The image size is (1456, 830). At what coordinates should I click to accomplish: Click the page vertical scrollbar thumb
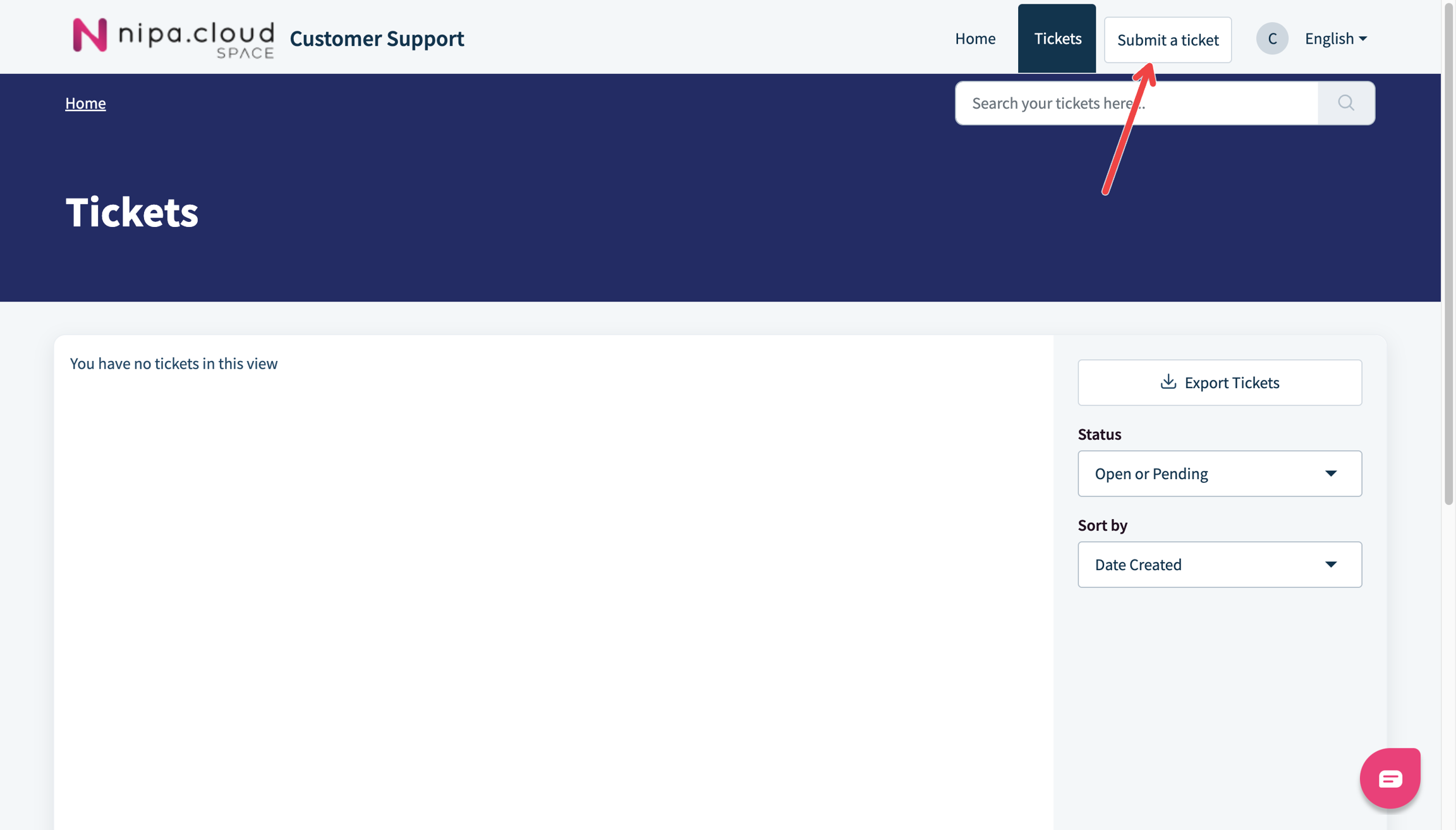pos(1448,253)
